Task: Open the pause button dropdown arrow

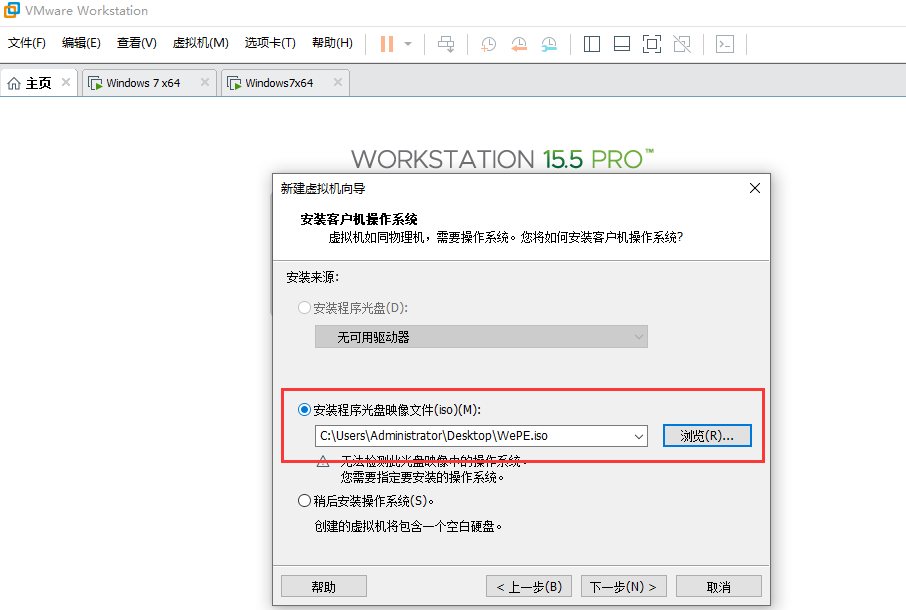Action: coord(408,44)
